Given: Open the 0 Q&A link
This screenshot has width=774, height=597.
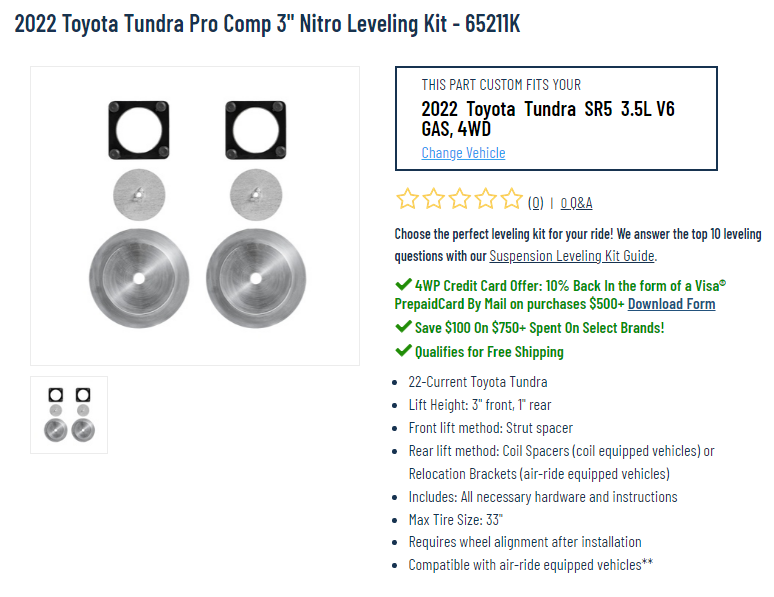Looking at the screenshot, I should [x=576, y=203].
